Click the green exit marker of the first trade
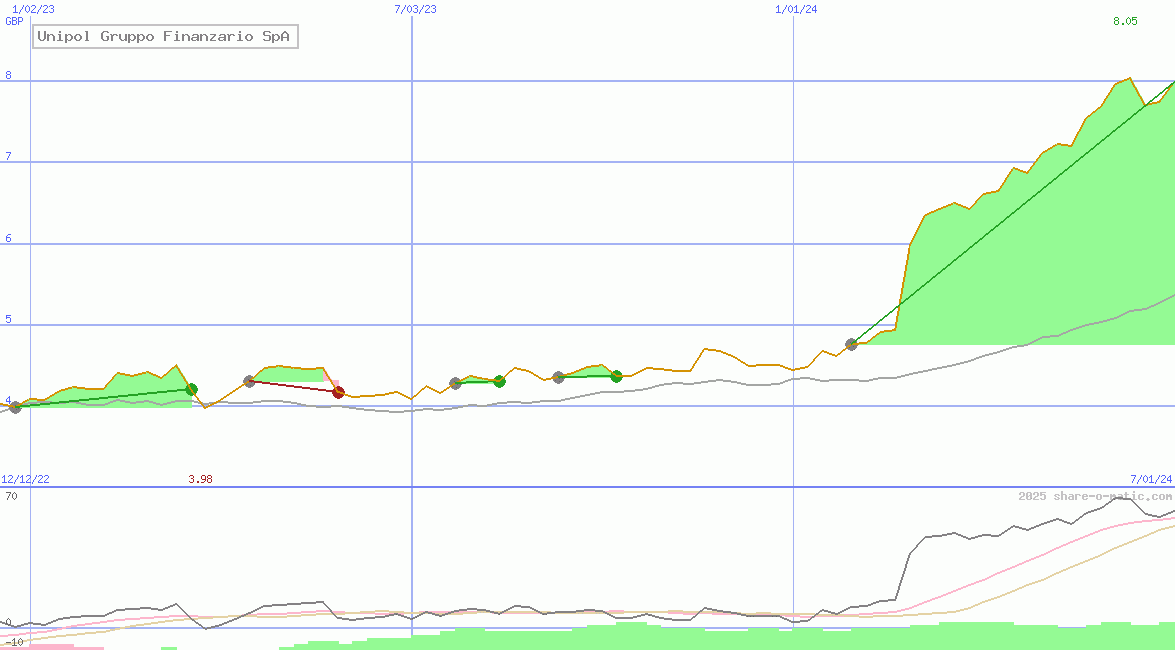Image resolution: width=1175 pixels, height=650 pixels. pos(192,389)
